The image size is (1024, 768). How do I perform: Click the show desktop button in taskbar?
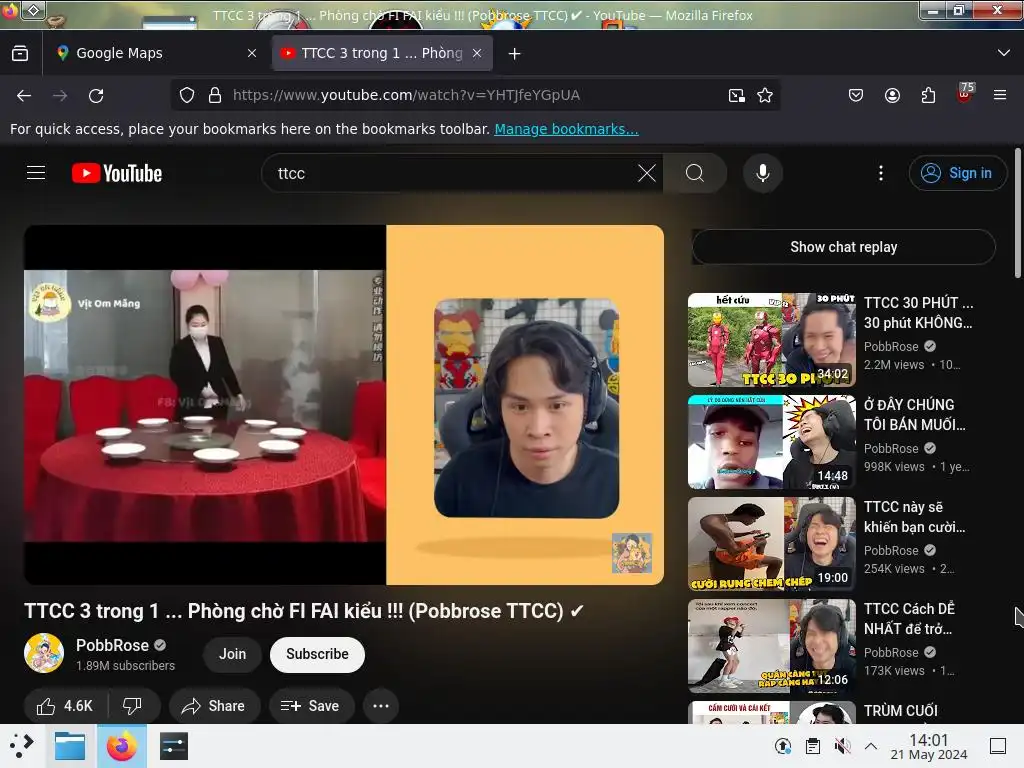click(998, 746)
